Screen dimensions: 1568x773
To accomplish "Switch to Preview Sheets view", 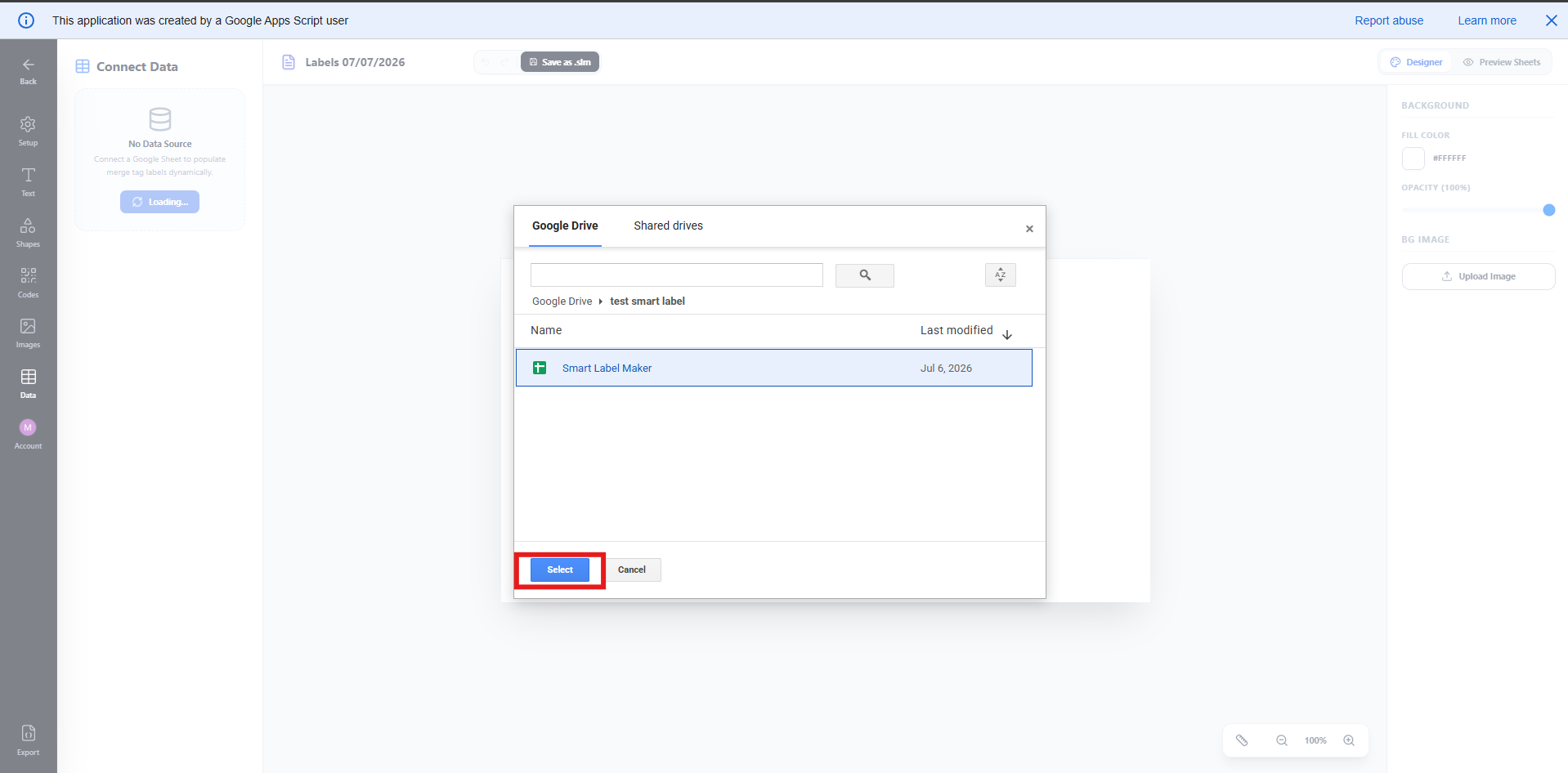I will pos(1502,62).
